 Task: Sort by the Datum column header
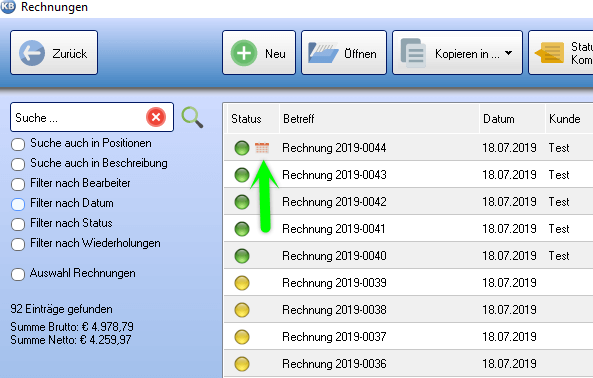click(512, 119)
